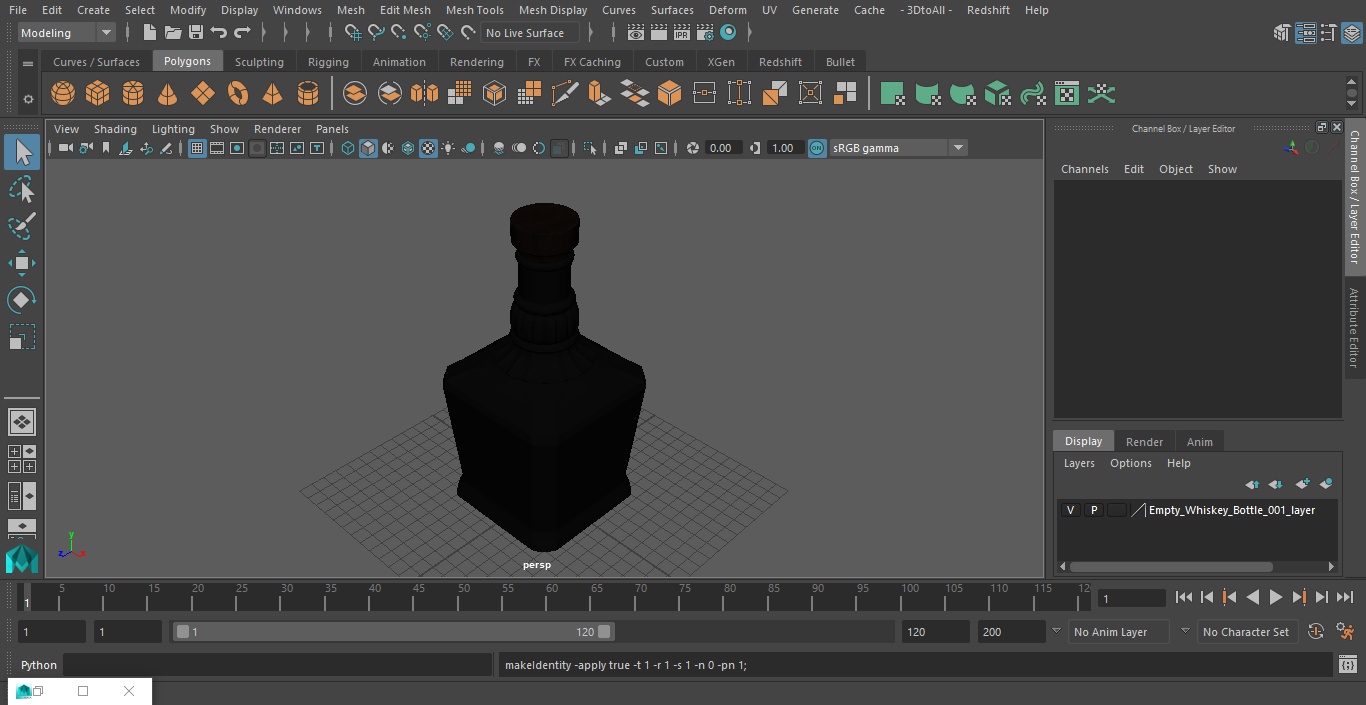Viewport: 1366px width, 705px height.
Task: Toggle use all lights in viewport
Action: [x=448, y=148]
